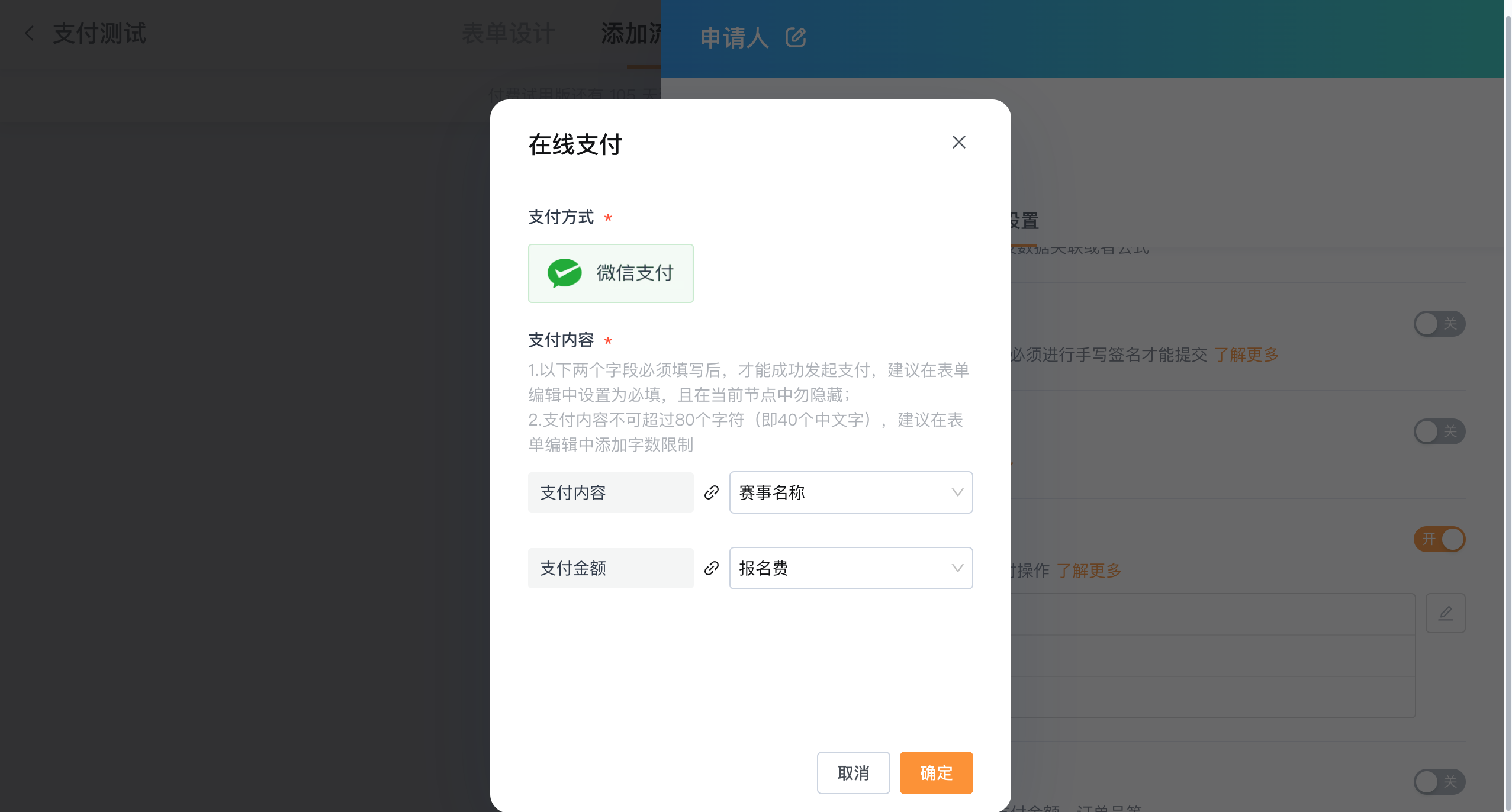This screenshot has height=812, width=1512.
Task: Select the 微信支付 payment method
Action: click(x=610, y=273)
